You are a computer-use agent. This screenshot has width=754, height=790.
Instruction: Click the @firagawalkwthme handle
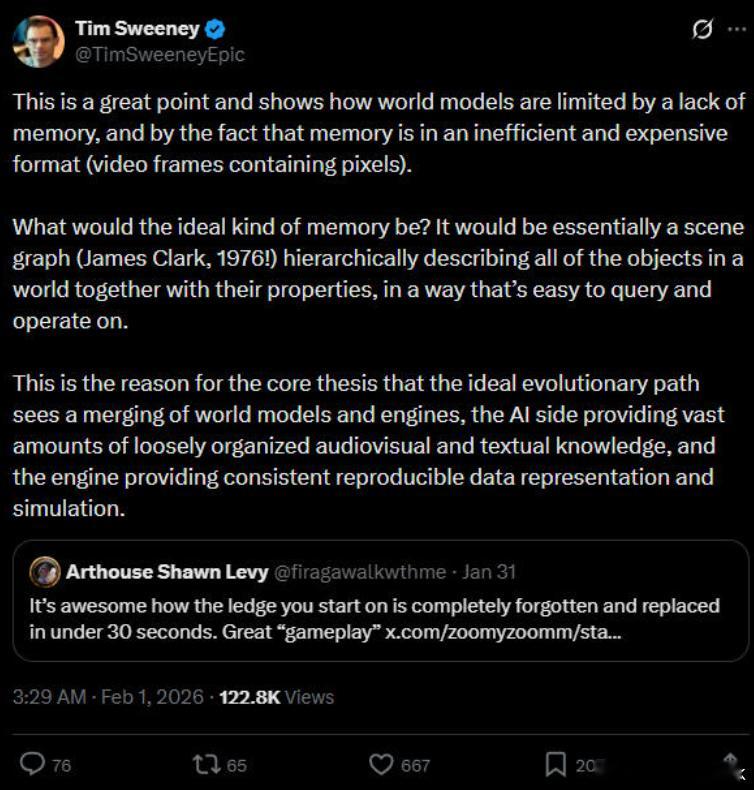point(359,572)
